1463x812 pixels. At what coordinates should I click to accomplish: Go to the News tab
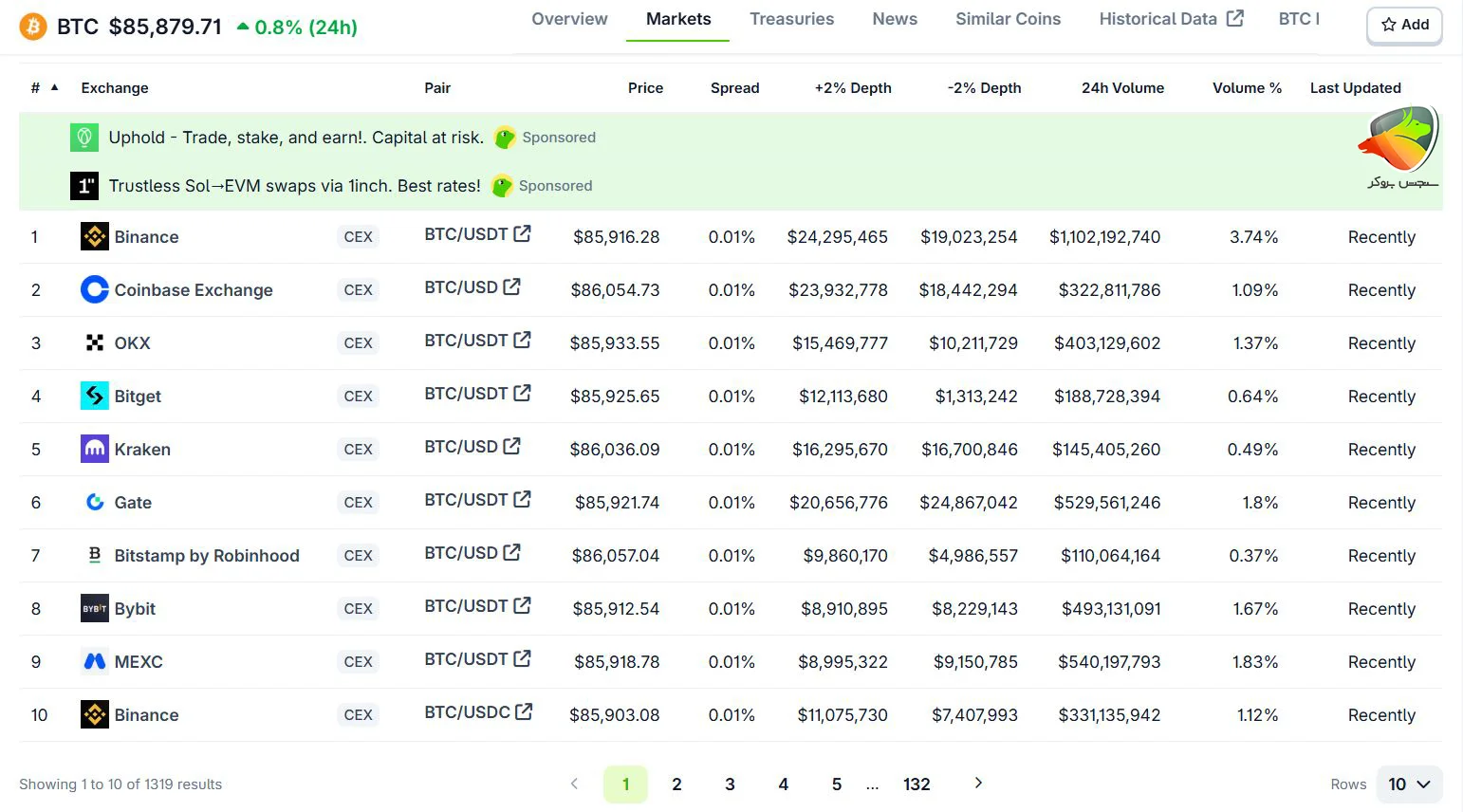(895, 19)
